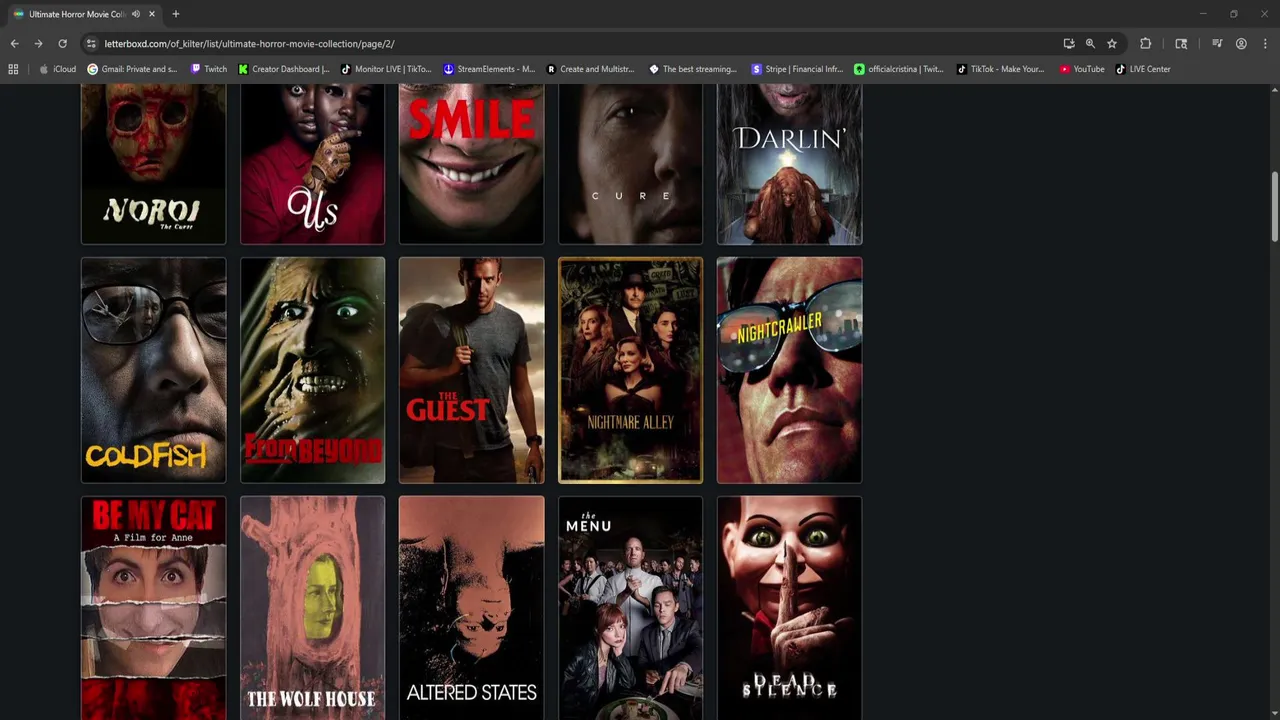1280x720 pixels.
Task: Open the officialcristina Twitch bookmark
Action: pyautogui.click(x=898, y=69)
